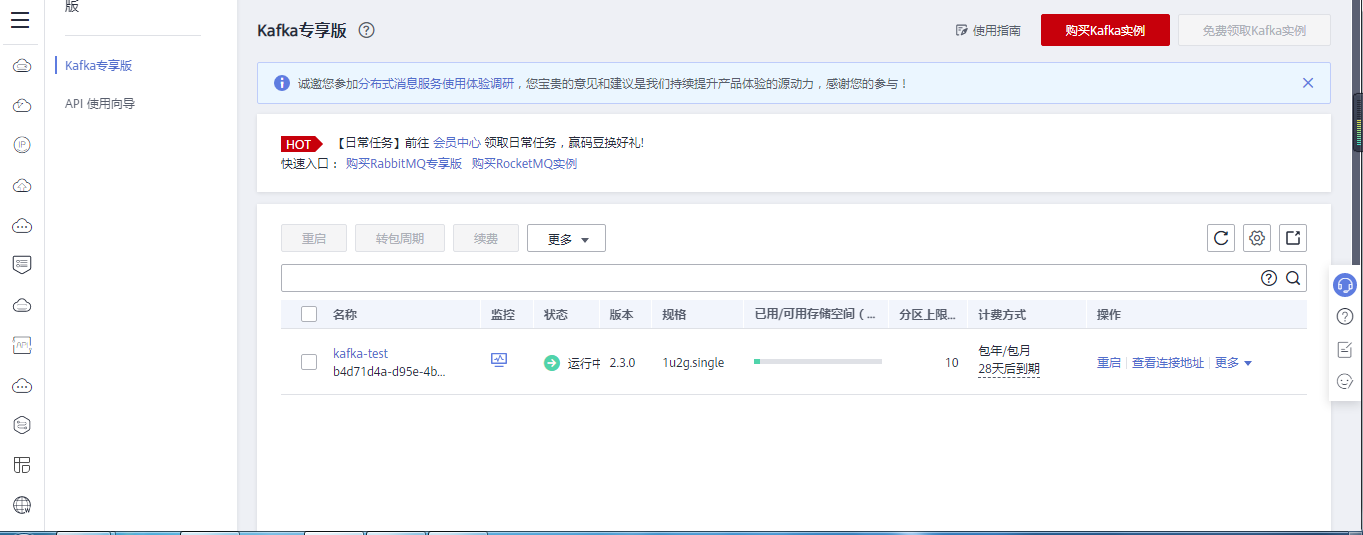Click the 续费 button
This screenshot has height=535, width=1363.
486,238
